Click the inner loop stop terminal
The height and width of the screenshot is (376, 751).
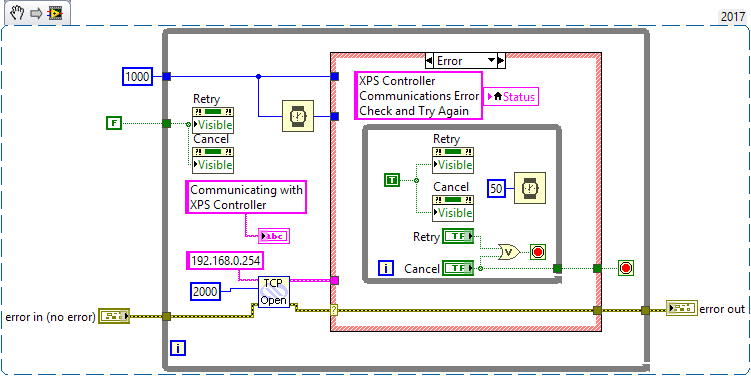click(x=538, y=251)
